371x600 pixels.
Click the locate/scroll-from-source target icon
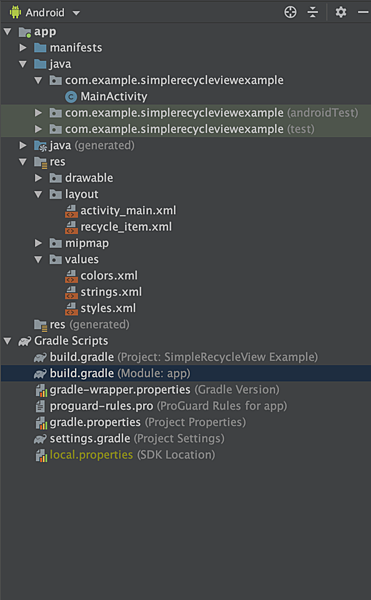point(290,12)
